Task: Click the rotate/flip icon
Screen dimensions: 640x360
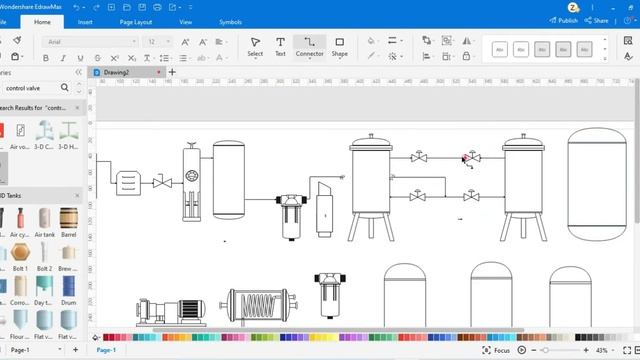Action: tap(467, 40)
